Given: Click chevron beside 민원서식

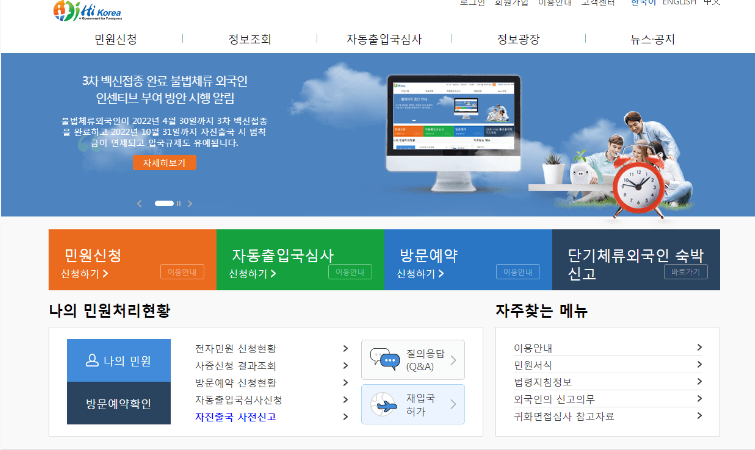Looking at the screenshot, I should pyautogui.click(x=699, y=364).
